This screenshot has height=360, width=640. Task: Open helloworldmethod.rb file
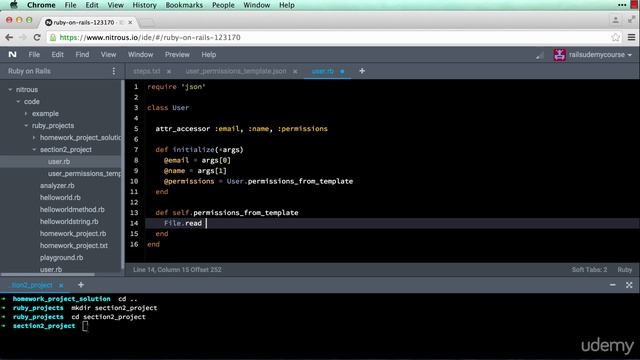coord(72,209)
